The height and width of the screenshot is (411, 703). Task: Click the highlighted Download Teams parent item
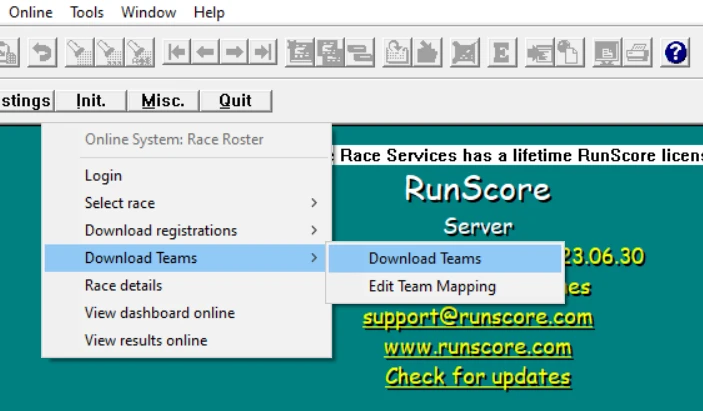[187, 258]
